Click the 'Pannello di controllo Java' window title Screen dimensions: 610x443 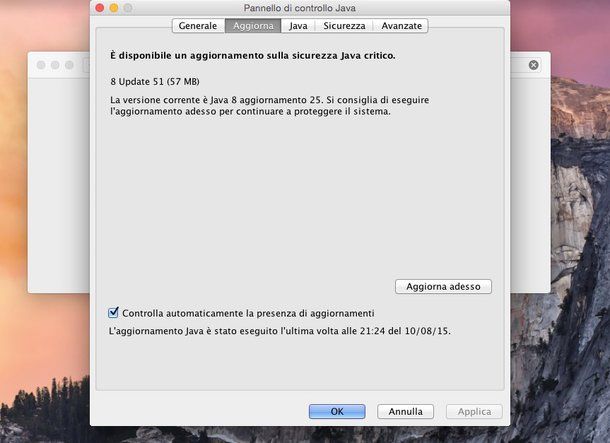[x=300, y=8]
